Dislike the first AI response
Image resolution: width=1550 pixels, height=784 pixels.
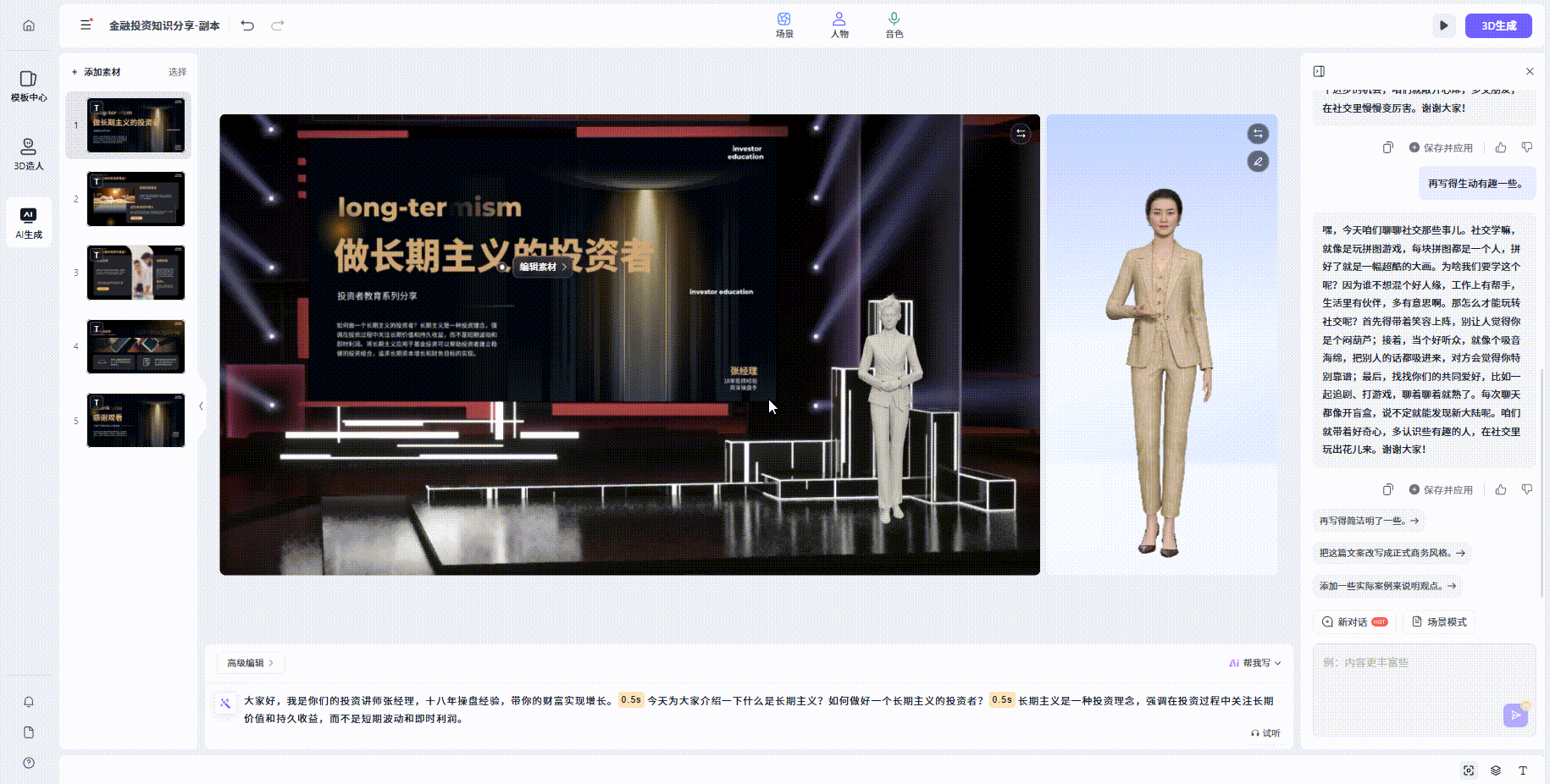[1527, 147]
